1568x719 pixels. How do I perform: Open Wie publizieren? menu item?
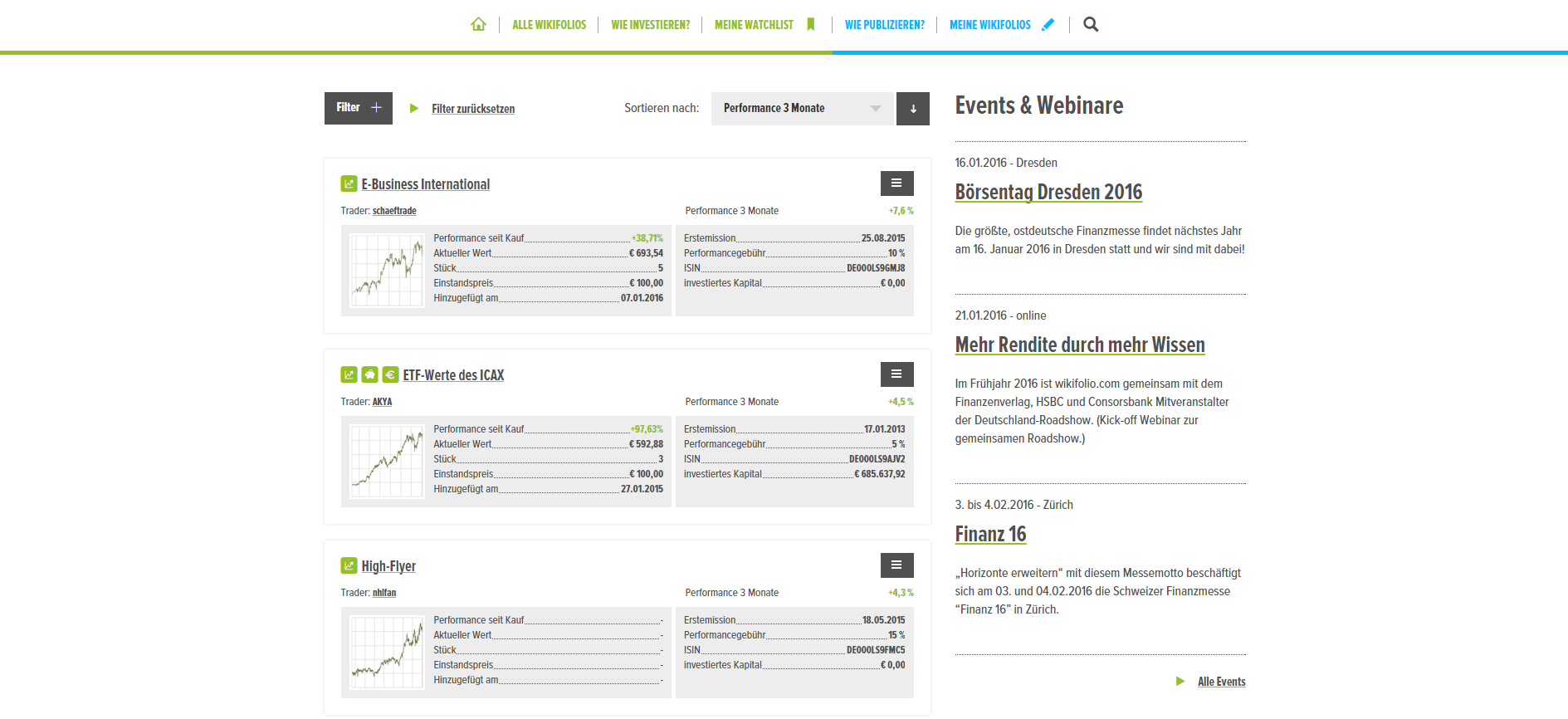tap(885, 25)
